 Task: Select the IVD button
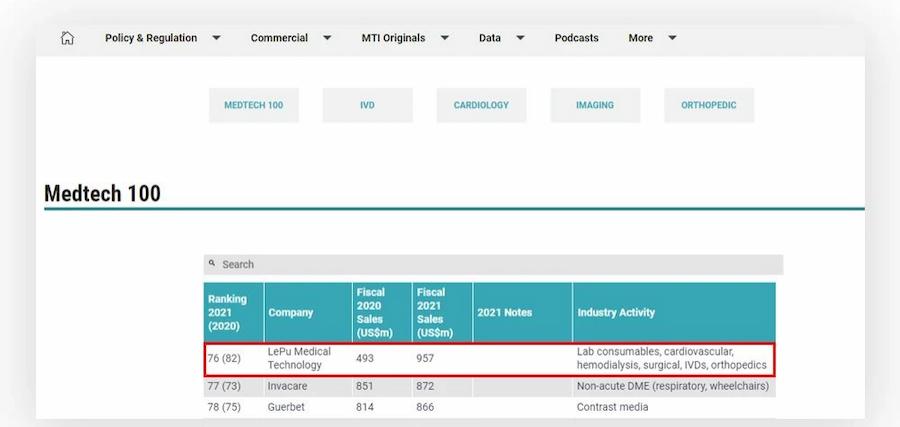[367, 105]
